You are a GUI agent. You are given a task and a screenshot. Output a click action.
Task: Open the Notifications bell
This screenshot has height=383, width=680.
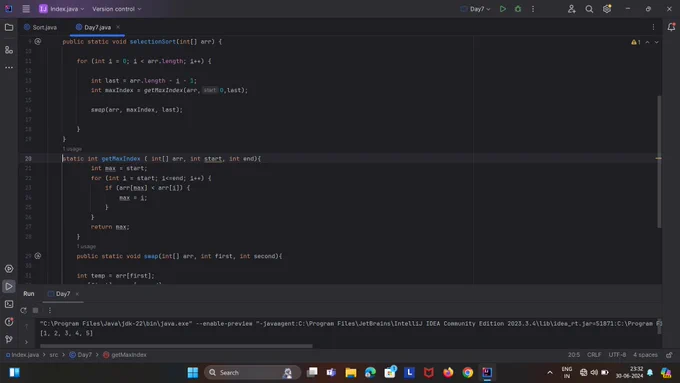coord(671,27)
